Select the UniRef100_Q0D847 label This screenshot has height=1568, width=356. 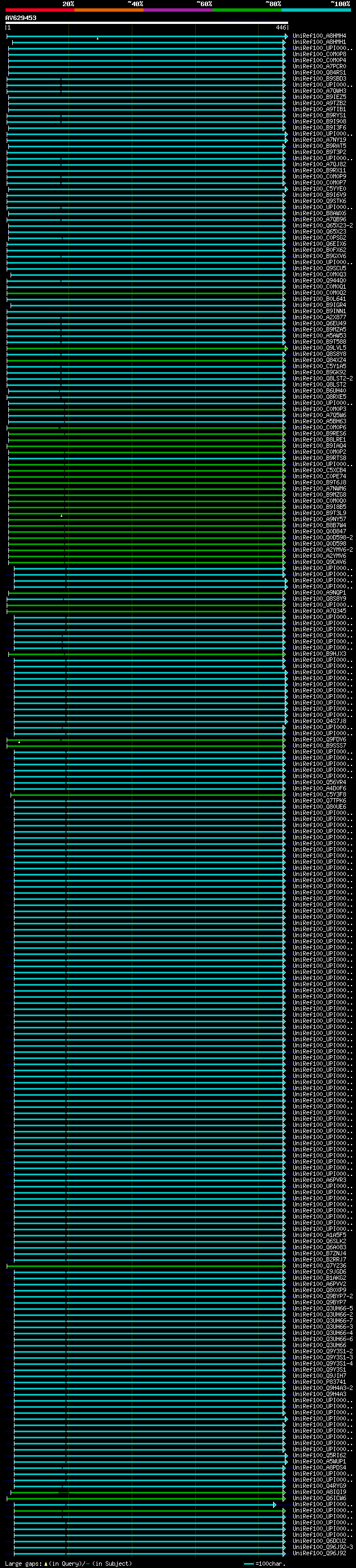point(319,531)
